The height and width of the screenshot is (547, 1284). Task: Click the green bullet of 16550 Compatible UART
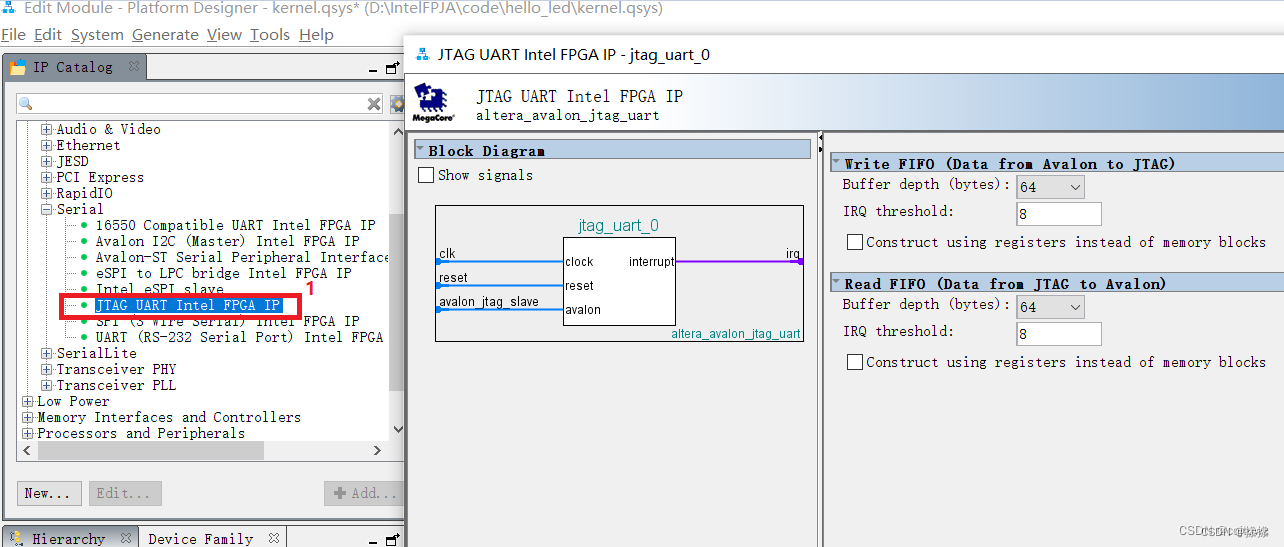pos(84,225)
